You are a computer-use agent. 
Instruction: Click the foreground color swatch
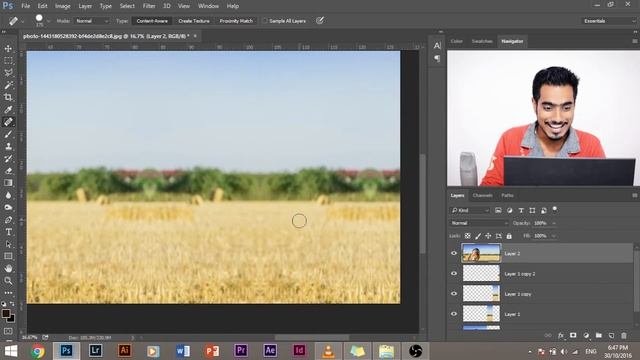[6, 313]
